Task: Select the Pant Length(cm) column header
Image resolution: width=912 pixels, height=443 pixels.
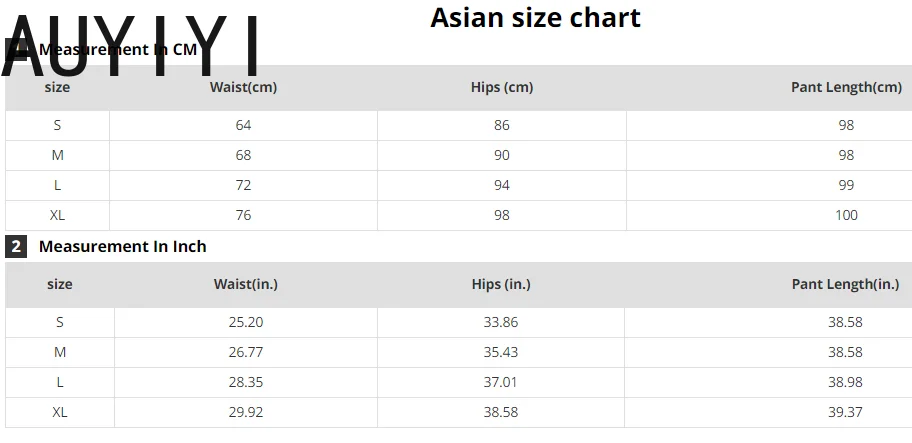Action: tap(846, 88)
